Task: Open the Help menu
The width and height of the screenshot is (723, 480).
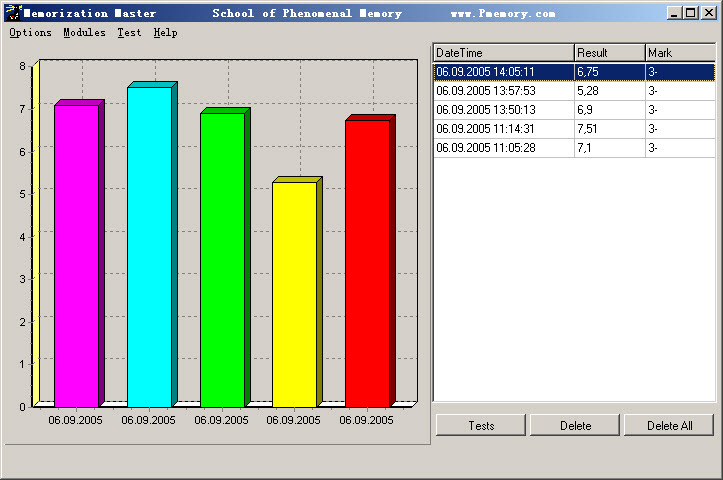Action: pos(166,33)
